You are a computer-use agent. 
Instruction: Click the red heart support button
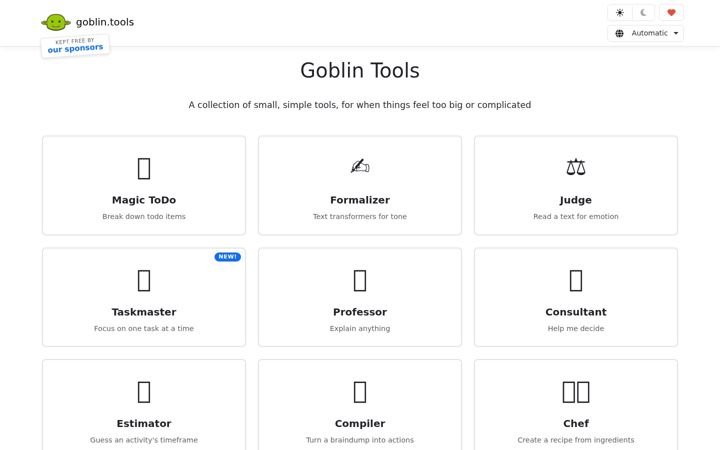tap(671, 13)
